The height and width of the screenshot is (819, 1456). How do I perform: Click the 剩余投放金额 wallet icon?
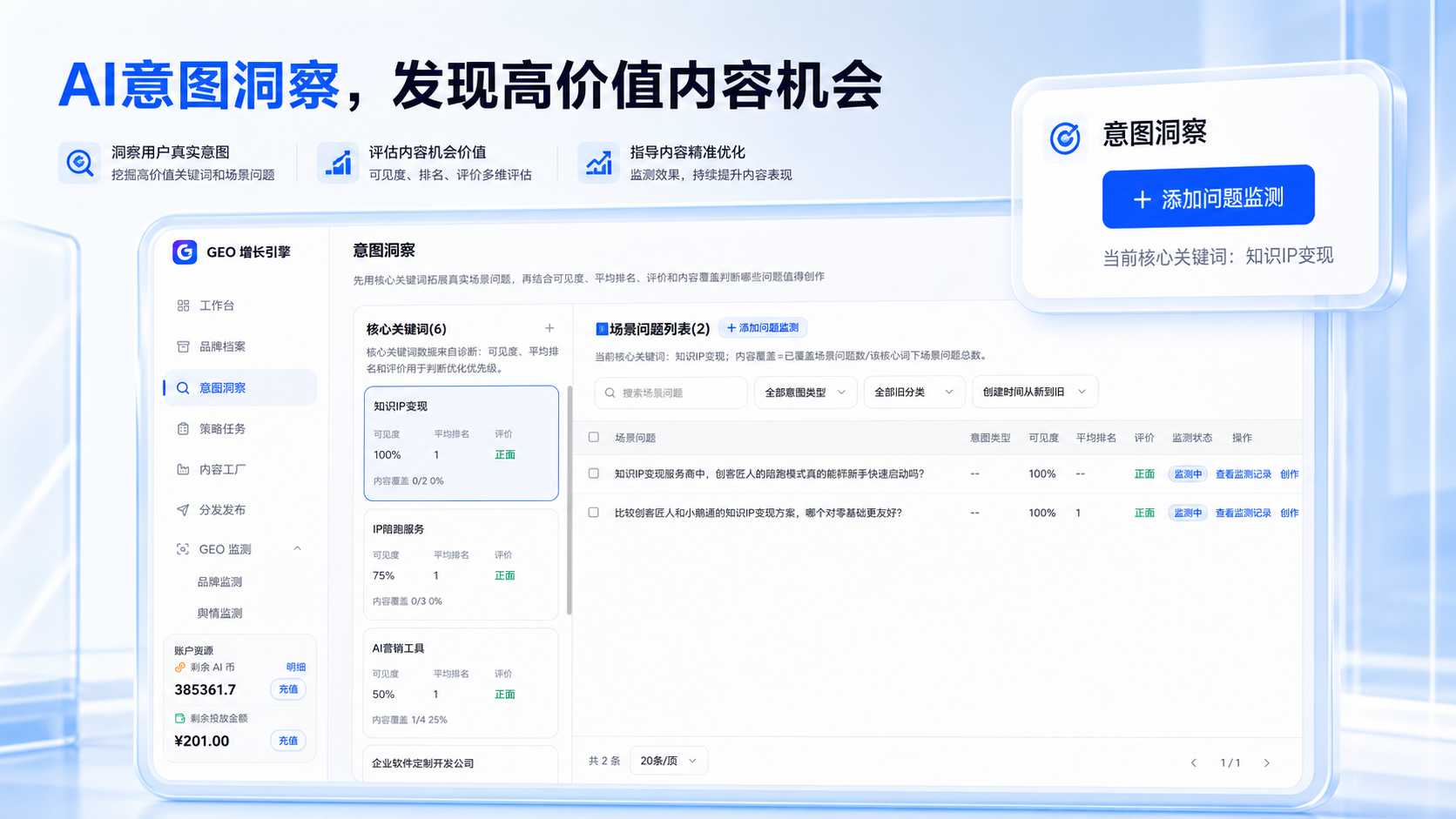(180, 718)
